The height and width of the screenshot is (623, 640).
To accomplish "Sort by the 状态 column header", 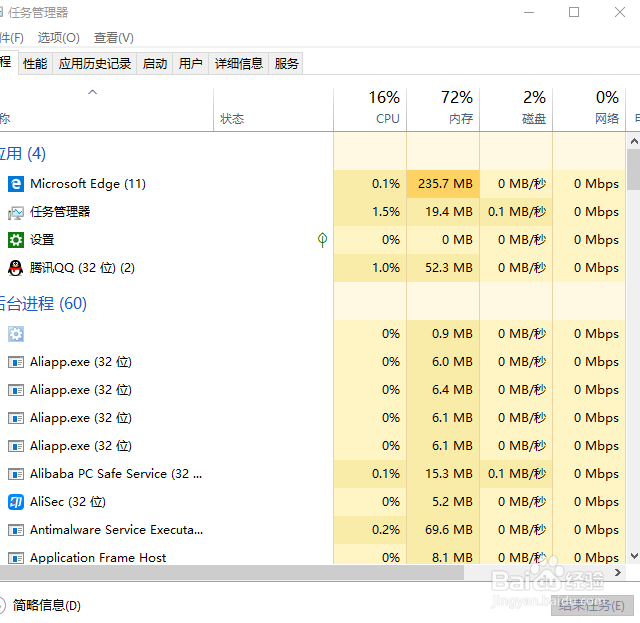I will coord(273,109).
